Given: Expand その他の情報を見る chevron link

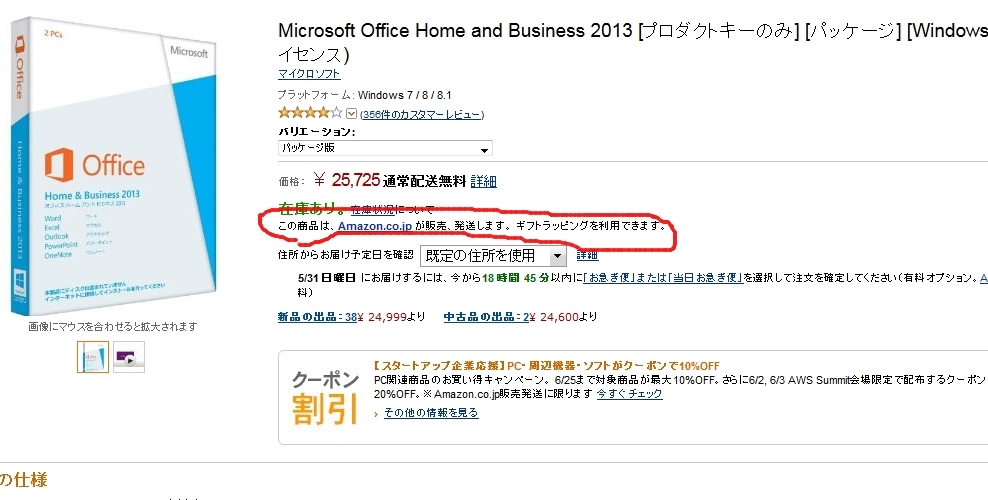Looking at the screenshot, I should [x=427, y=413].
